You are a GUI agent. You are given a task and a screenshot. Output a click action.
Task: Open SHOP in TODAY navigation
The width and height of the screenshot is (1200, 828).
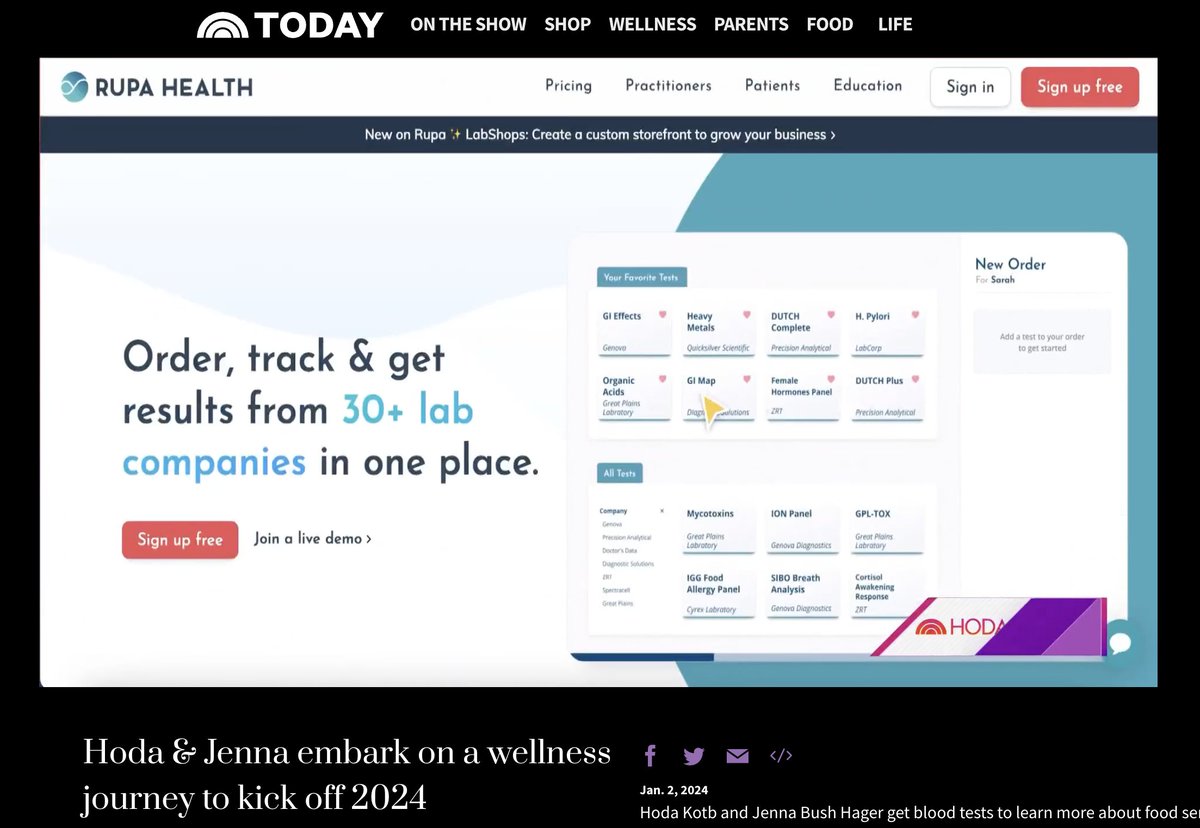point(567,24)
